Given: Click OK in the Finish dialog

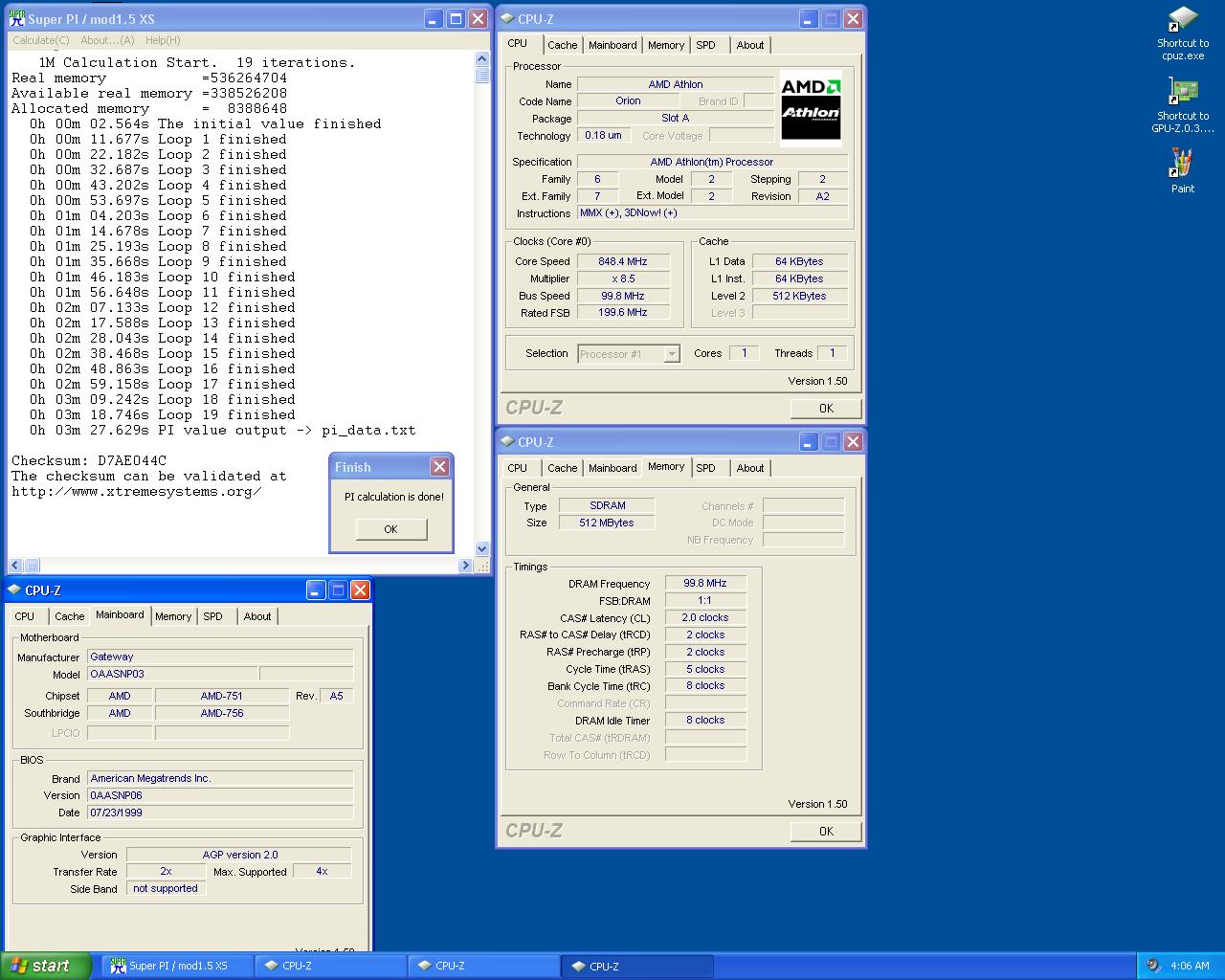Looking at the screenshot, I should (390, 529).
